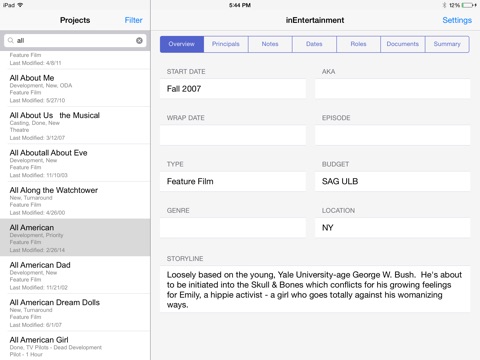Tap the Bluetooth status icon

point(444,5)
